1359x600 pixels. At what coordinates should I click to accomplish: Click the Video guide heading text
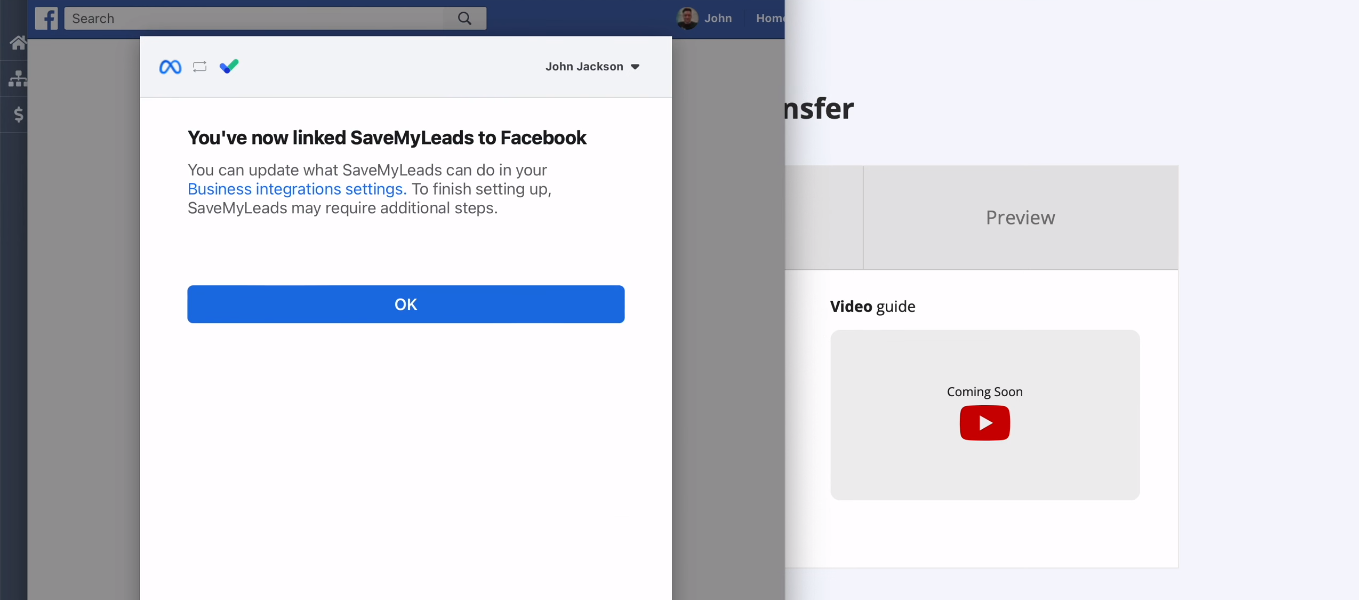873,307
